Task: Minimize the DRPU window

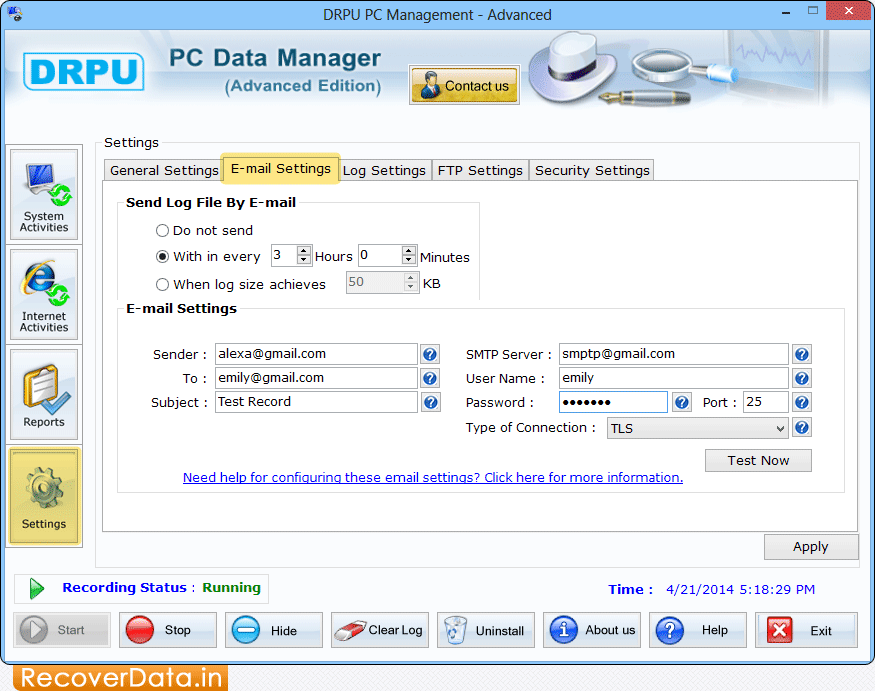Action: pos(786,12)
